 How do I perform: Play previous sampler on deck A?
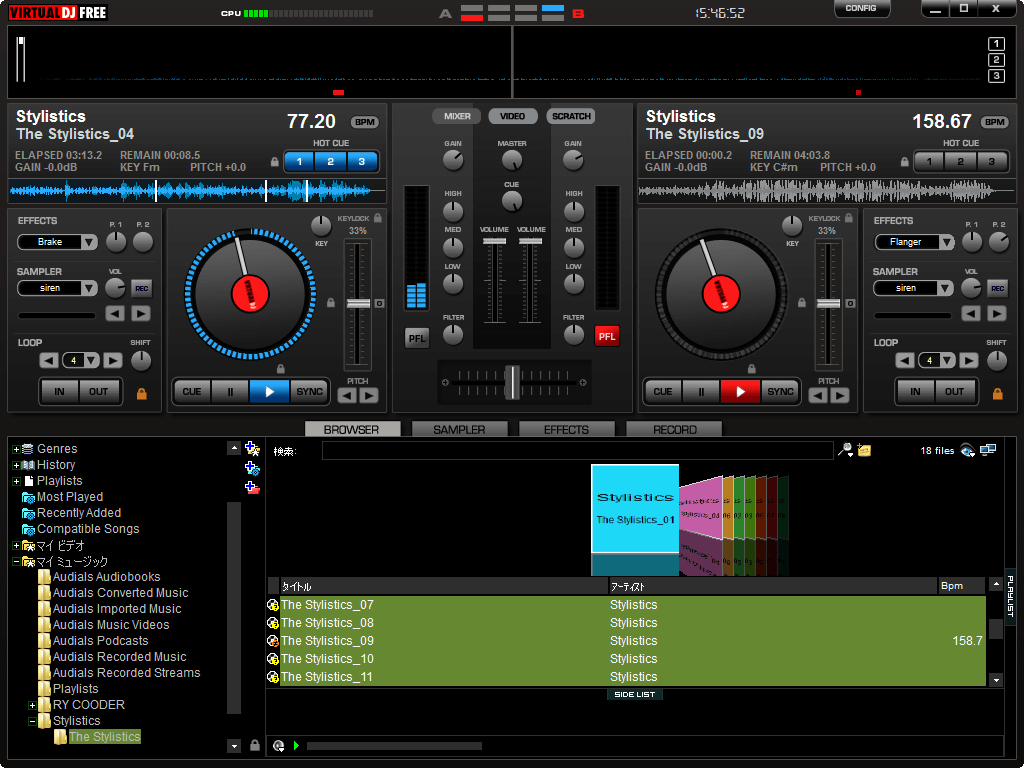[x=115, y=313]
